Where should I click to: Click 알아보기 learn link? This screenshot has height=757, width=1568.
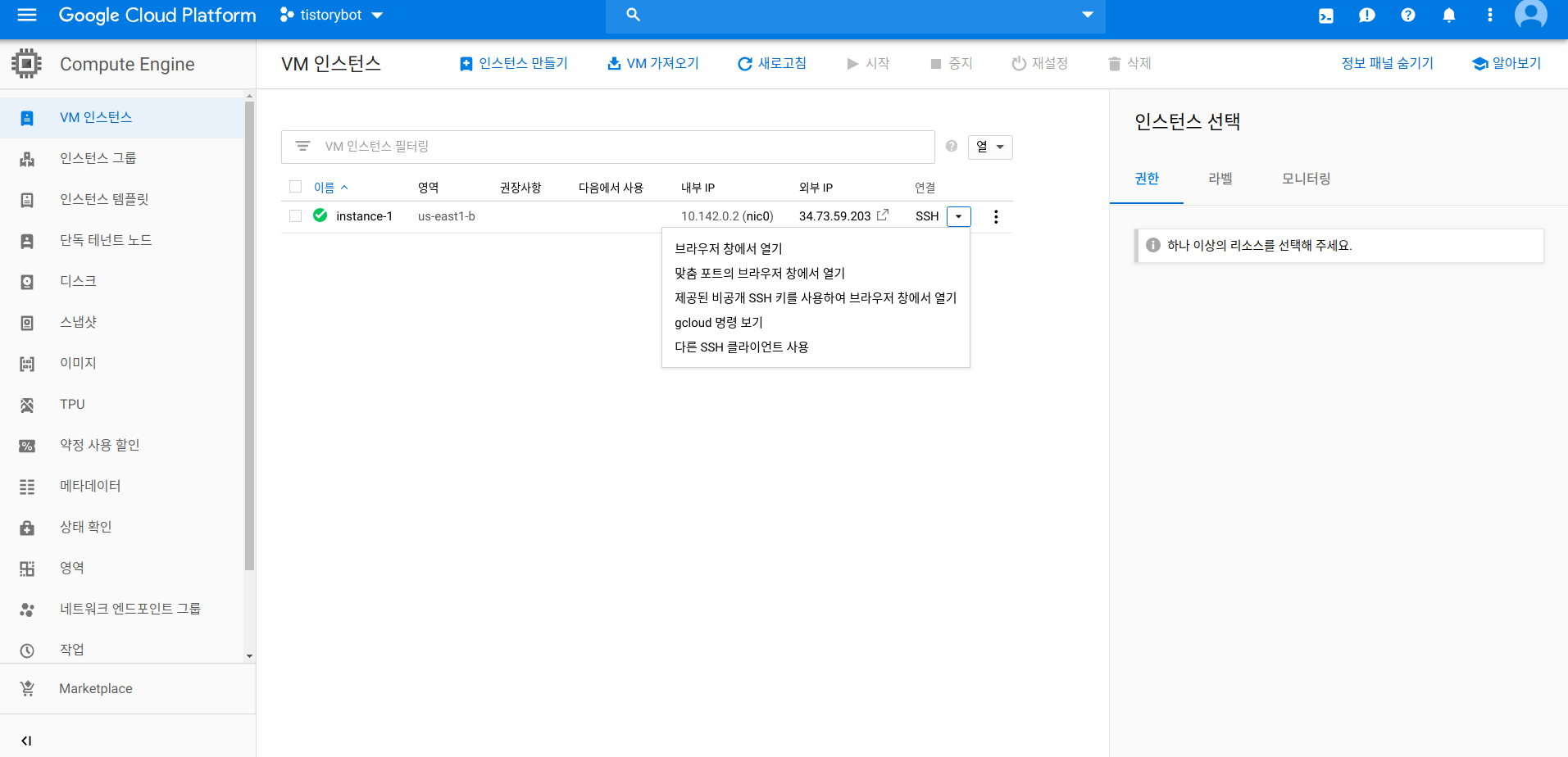(1507, 63)
